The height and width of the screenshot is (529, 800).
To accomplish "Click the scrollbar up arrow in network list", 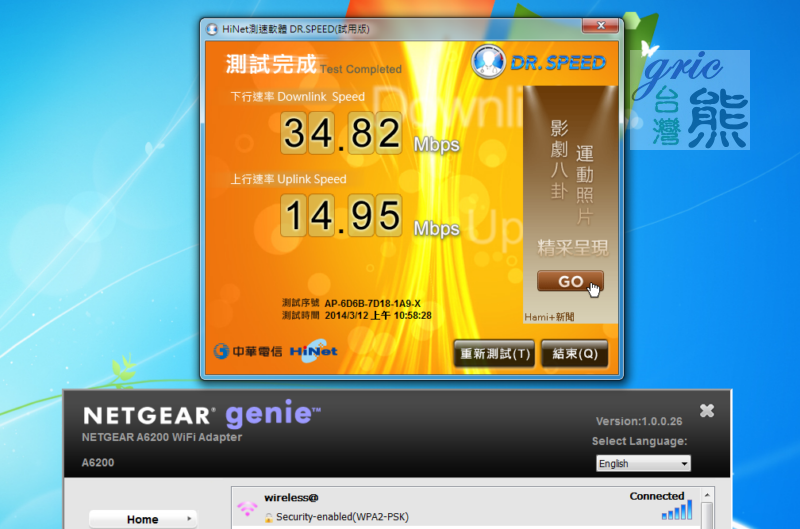I will (x=707, y=495).
